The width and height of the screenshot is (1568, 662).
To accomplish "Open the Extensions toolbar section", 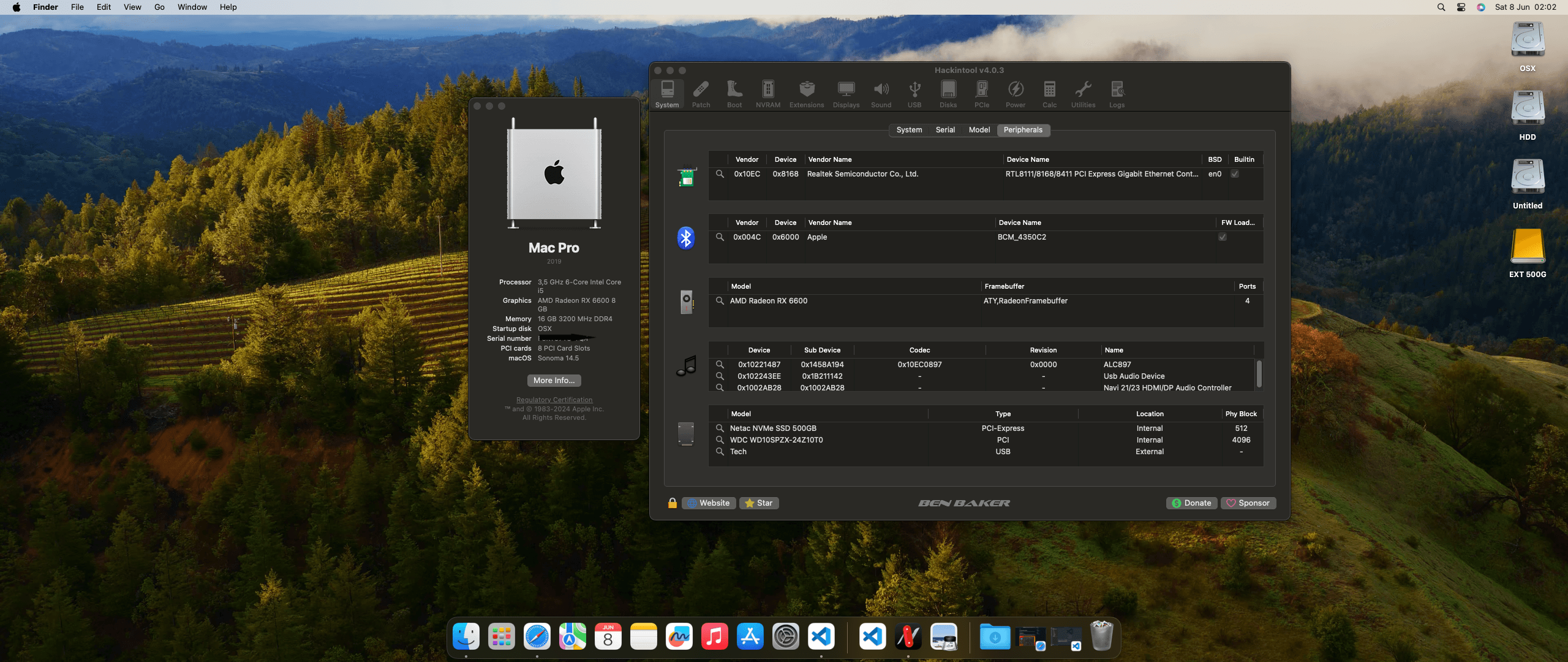I will pyautogui.click(x=807, y=94).
